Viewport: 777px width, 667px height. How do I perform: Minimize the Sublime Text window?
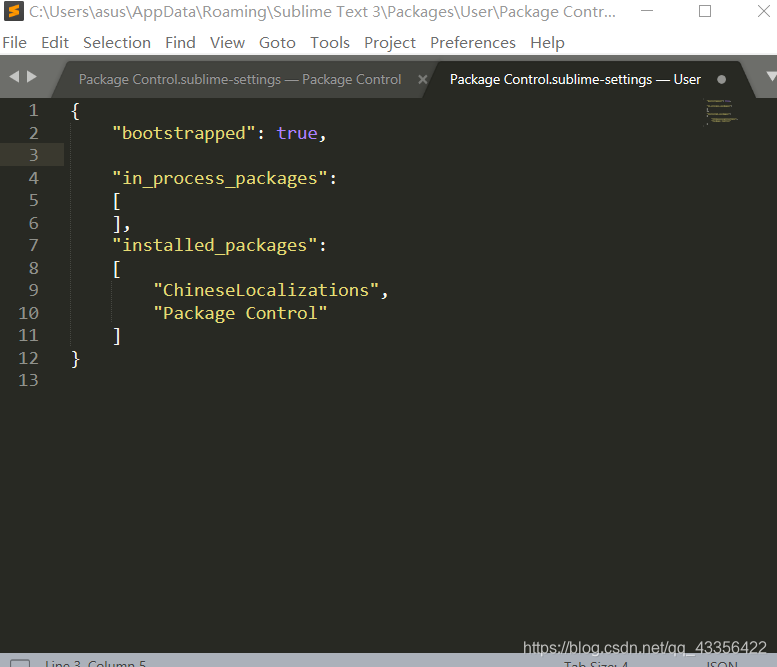click(x=647, y=11)
